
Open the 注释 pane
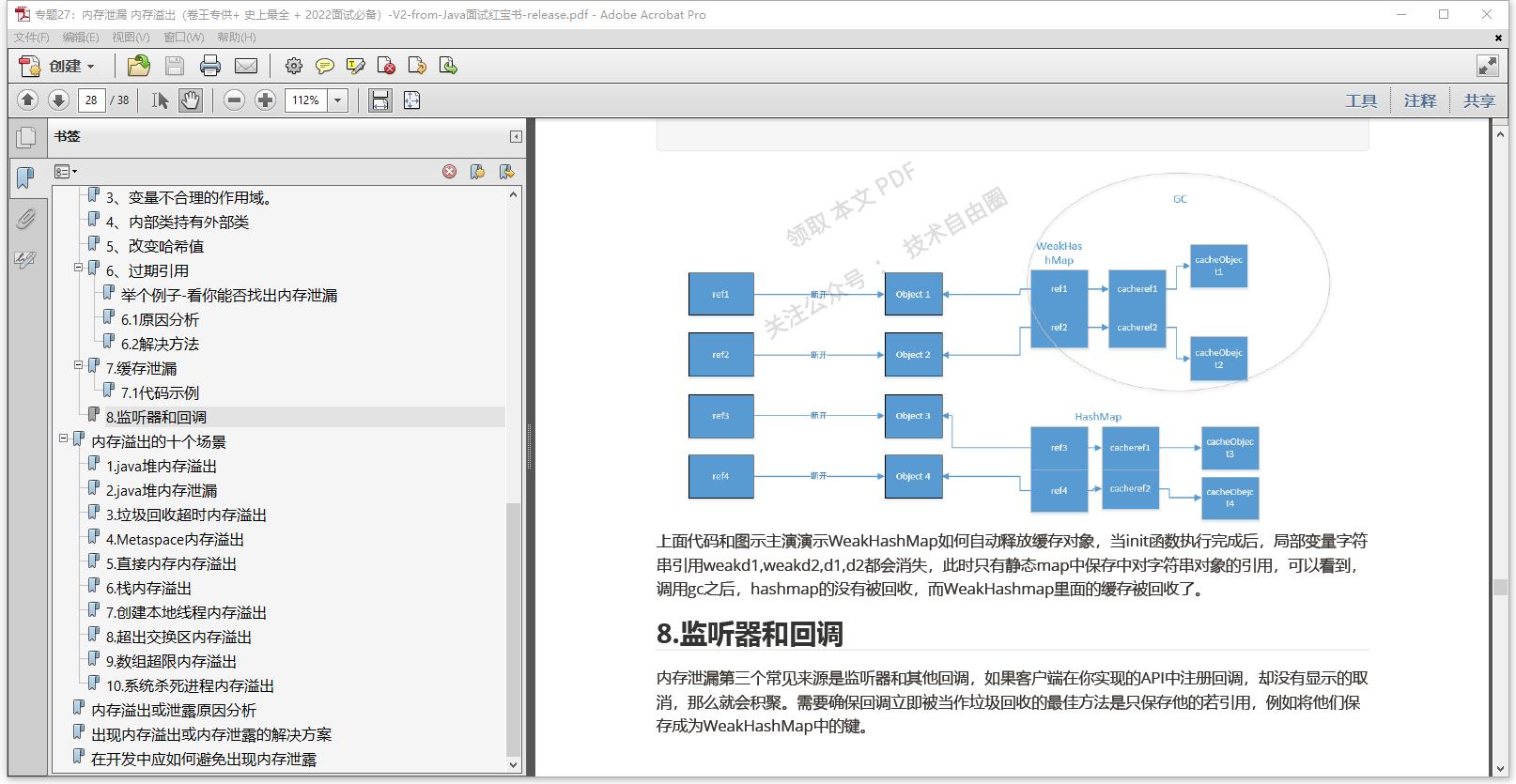(1420, 100)
